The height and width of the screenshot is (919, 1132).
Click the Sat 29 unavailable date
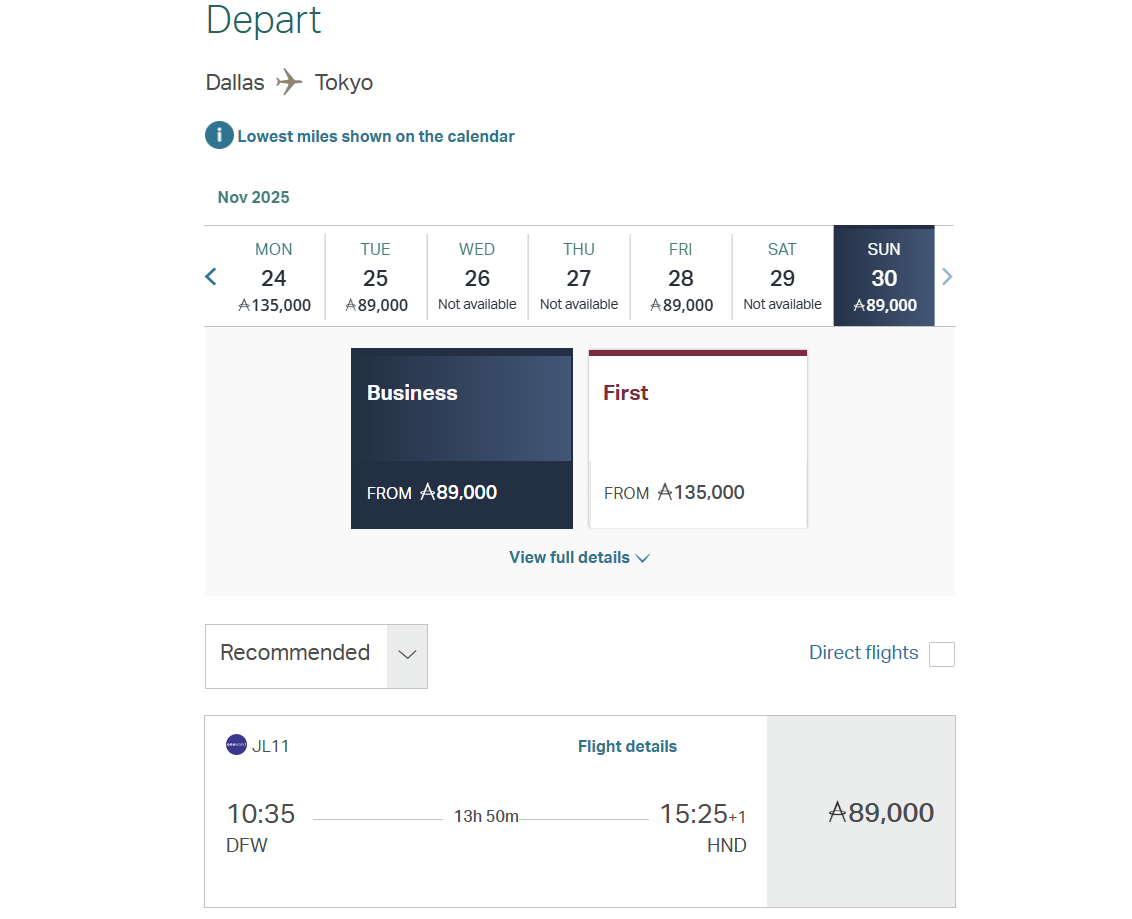click(781, 276)
